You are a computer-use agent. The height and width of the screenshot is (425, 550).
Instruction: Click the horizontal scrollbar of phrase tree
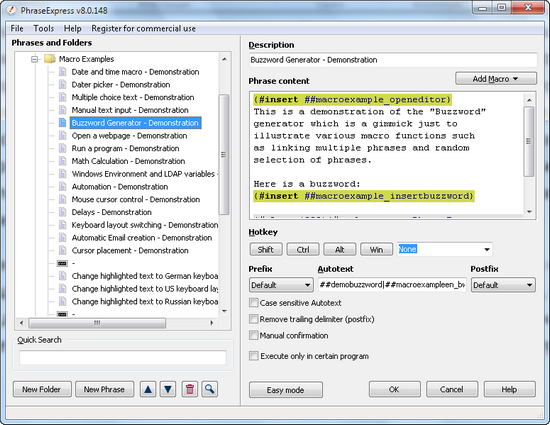click(x=117, y=323)
